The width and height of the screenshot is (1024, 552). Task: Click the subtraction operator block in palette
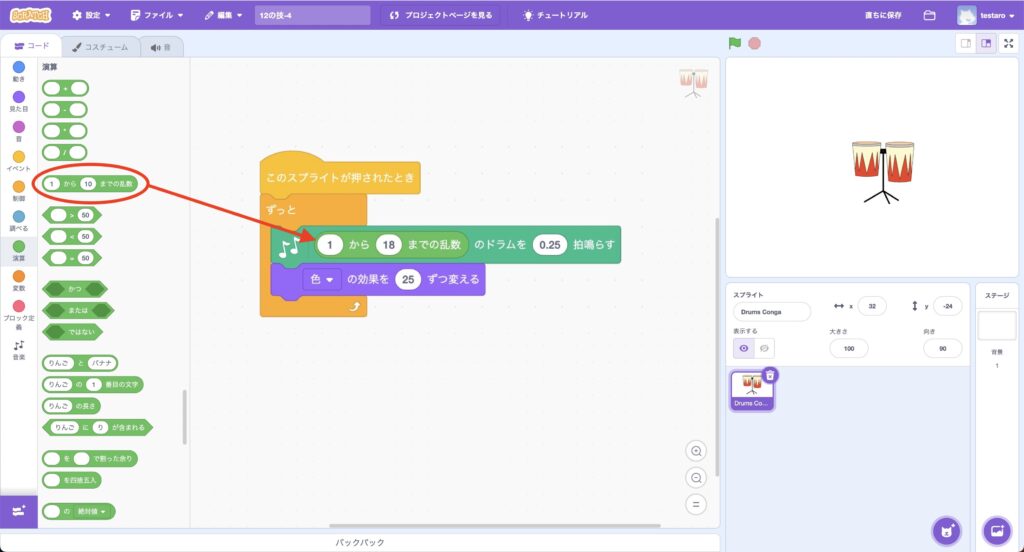[65, 110]
